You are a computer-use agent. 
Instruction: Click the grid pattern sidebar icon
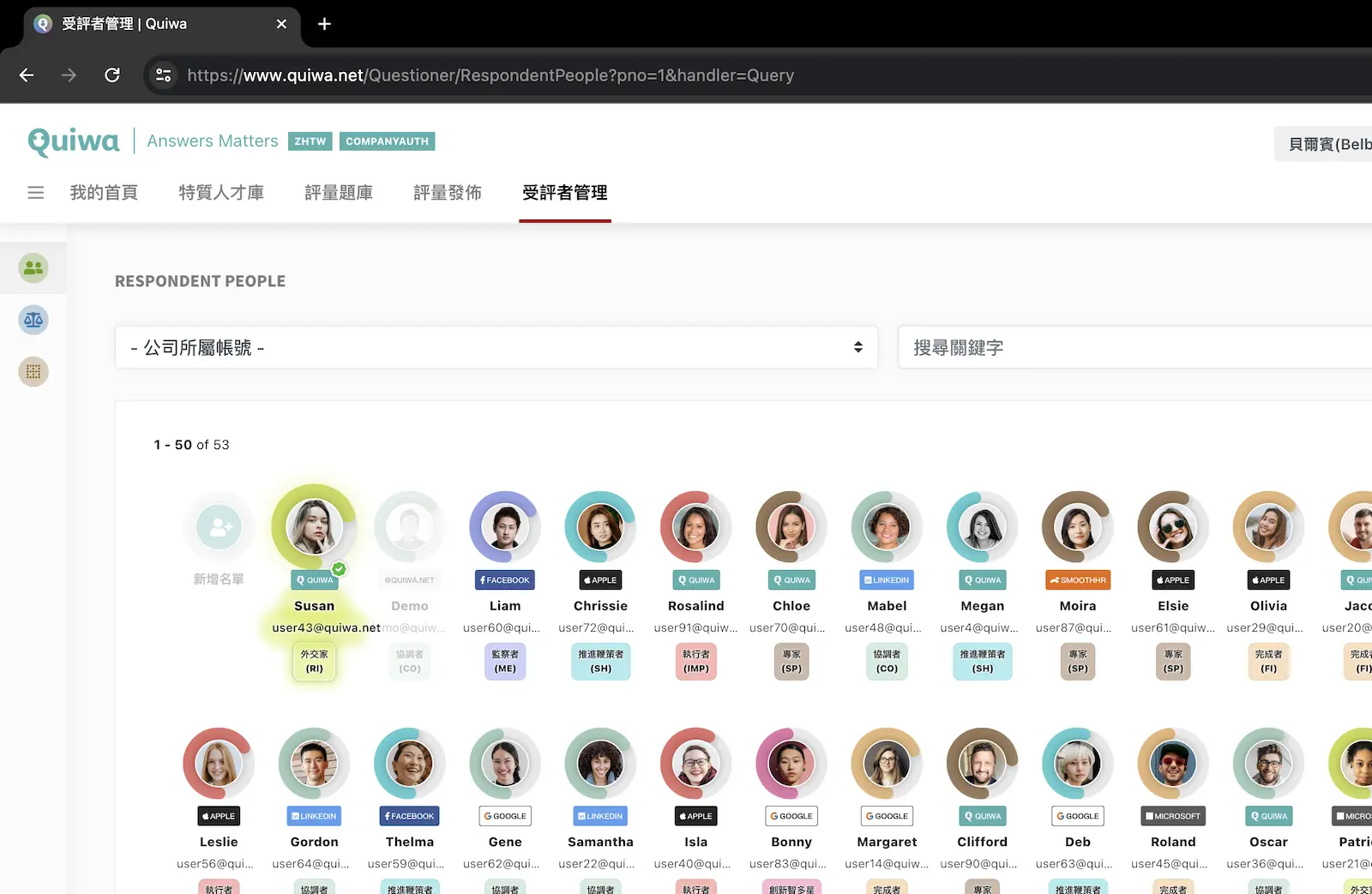coord(33,372)
